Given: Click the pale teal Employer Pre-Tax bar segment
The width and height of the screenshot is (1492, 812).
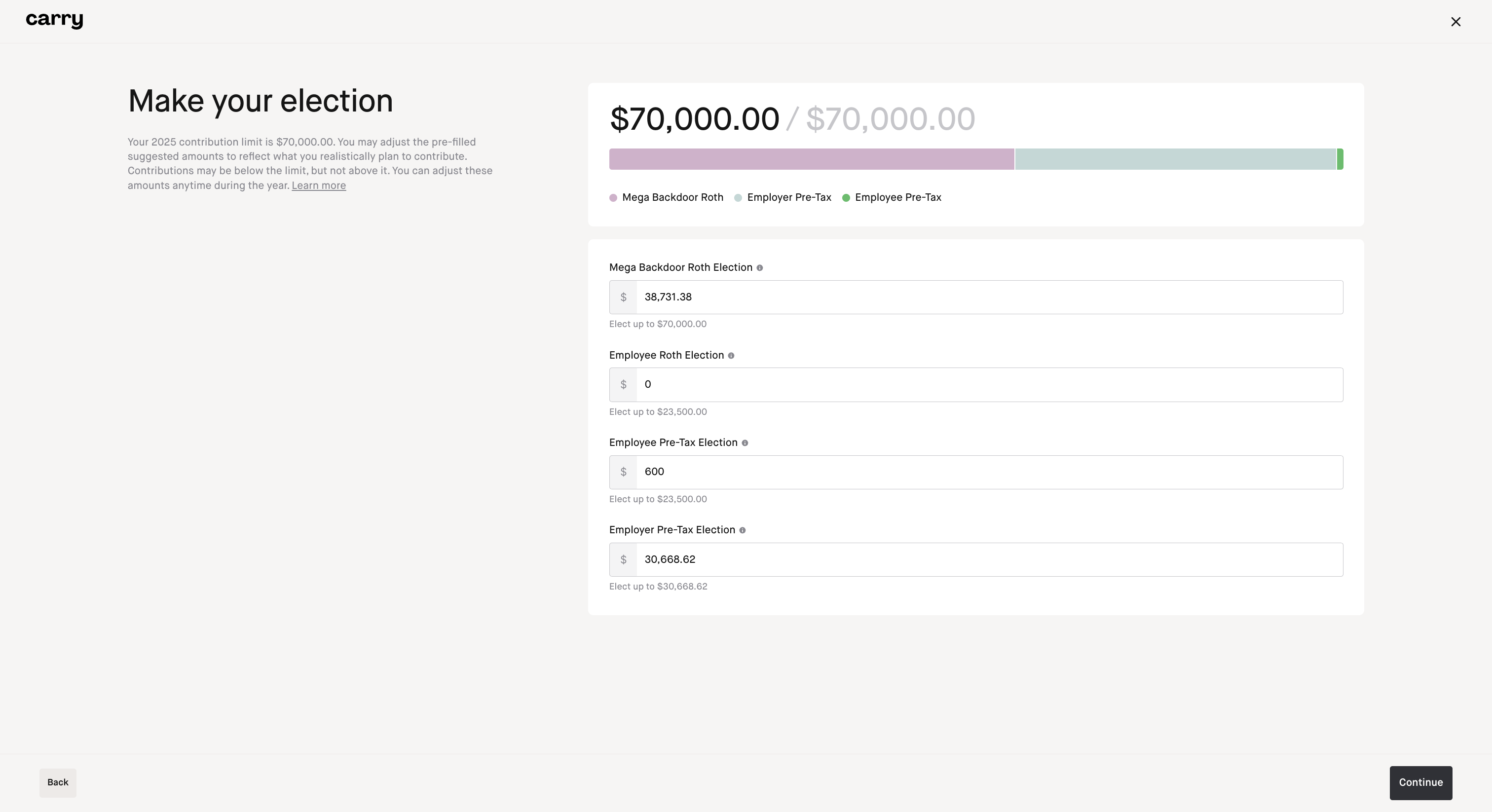Looking at the screenshot, I should (x=1175, y=159).
